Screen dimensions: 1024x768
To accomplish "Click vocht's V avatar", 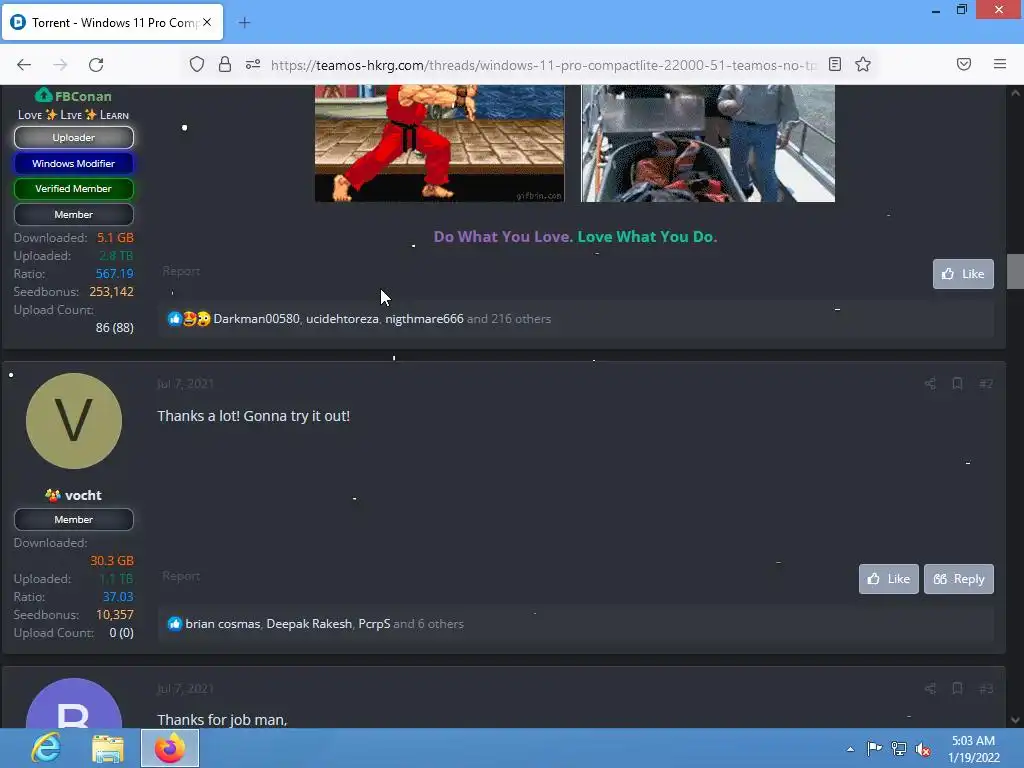I will 74,421.
